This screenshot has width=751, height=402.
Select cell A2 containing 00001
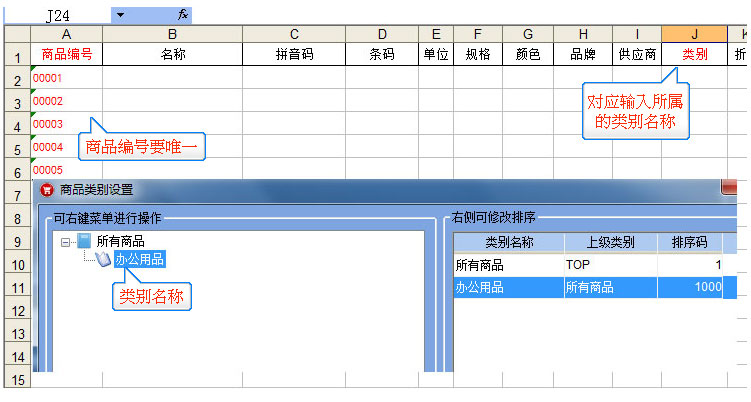[x=67, y=78]
